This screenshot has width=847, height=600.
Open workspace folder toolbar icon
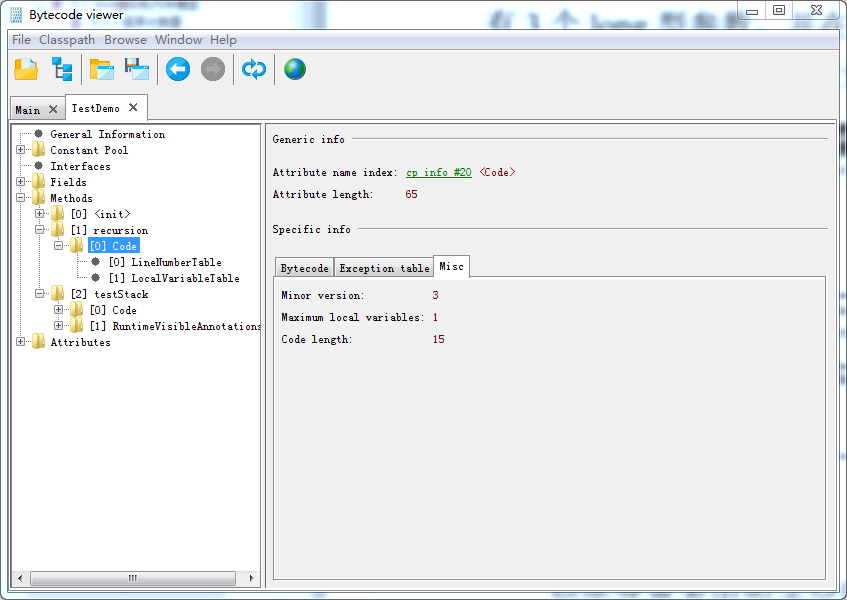pyautogui.click(x=102, y=69)
